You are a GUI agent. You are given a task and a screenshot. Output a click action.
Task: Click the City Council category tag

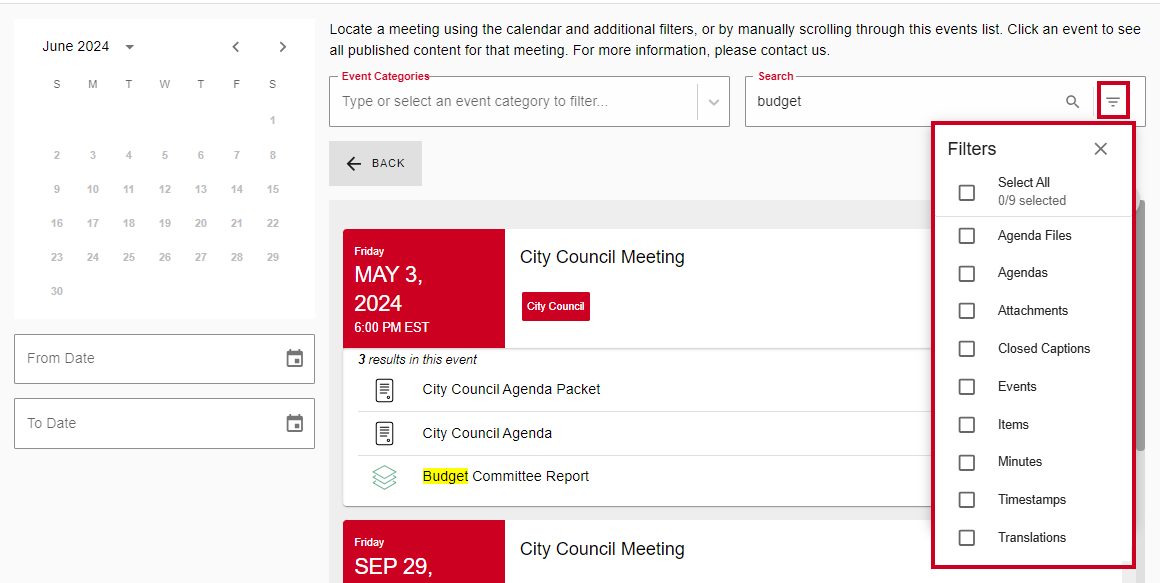pyautogui.click(x=556, y=306)
